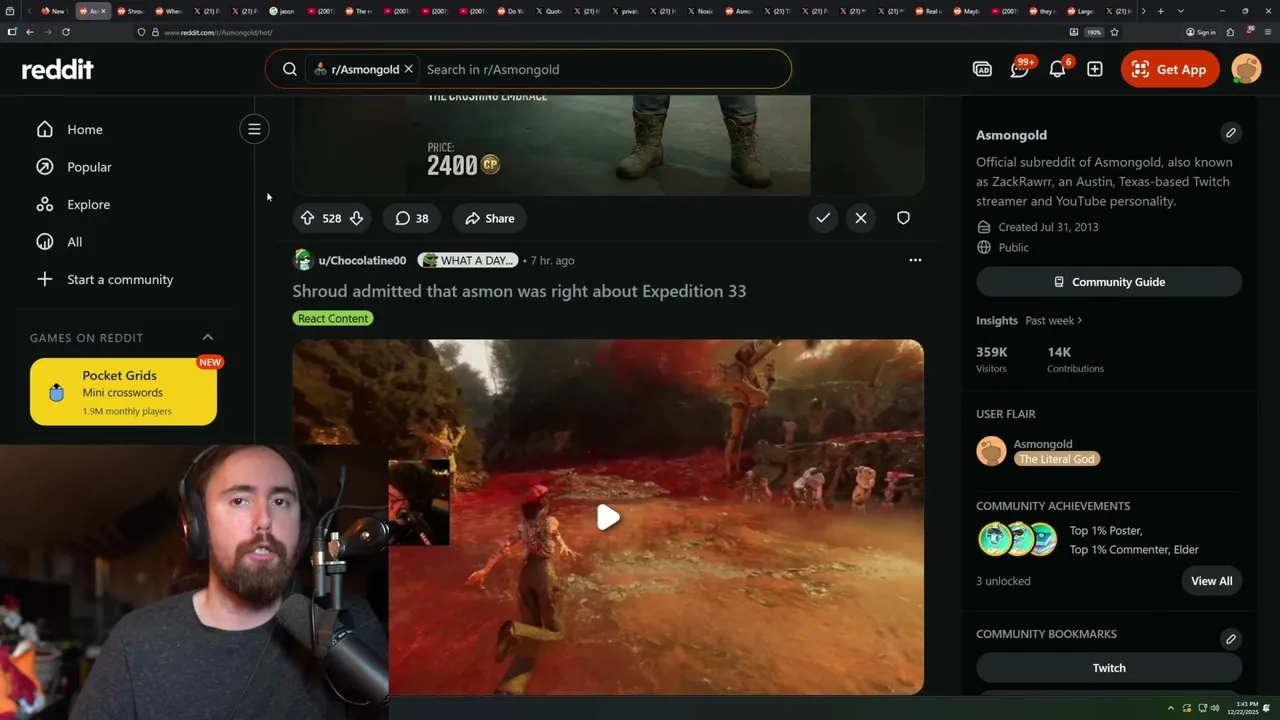
Task: Play the Expedition 33 video
Action: click(608, 517)
